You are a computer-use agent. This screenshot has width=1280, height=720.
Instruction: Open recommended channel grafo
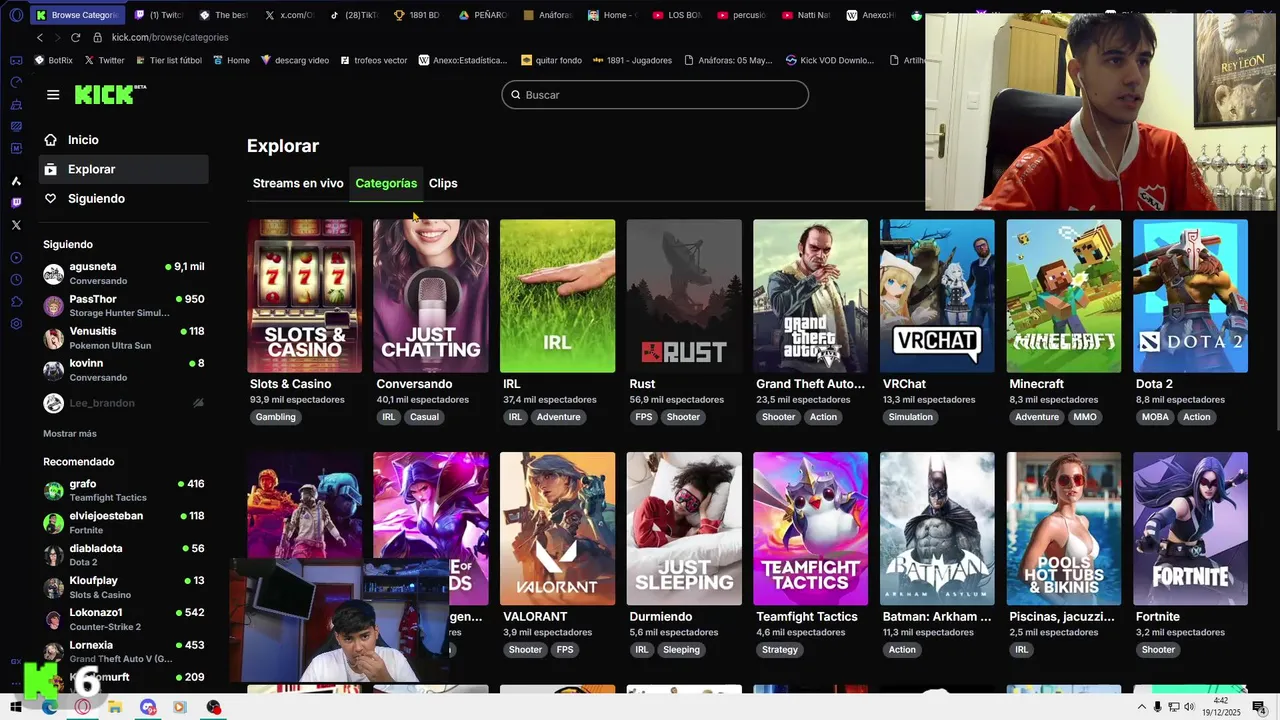[124, 490]
